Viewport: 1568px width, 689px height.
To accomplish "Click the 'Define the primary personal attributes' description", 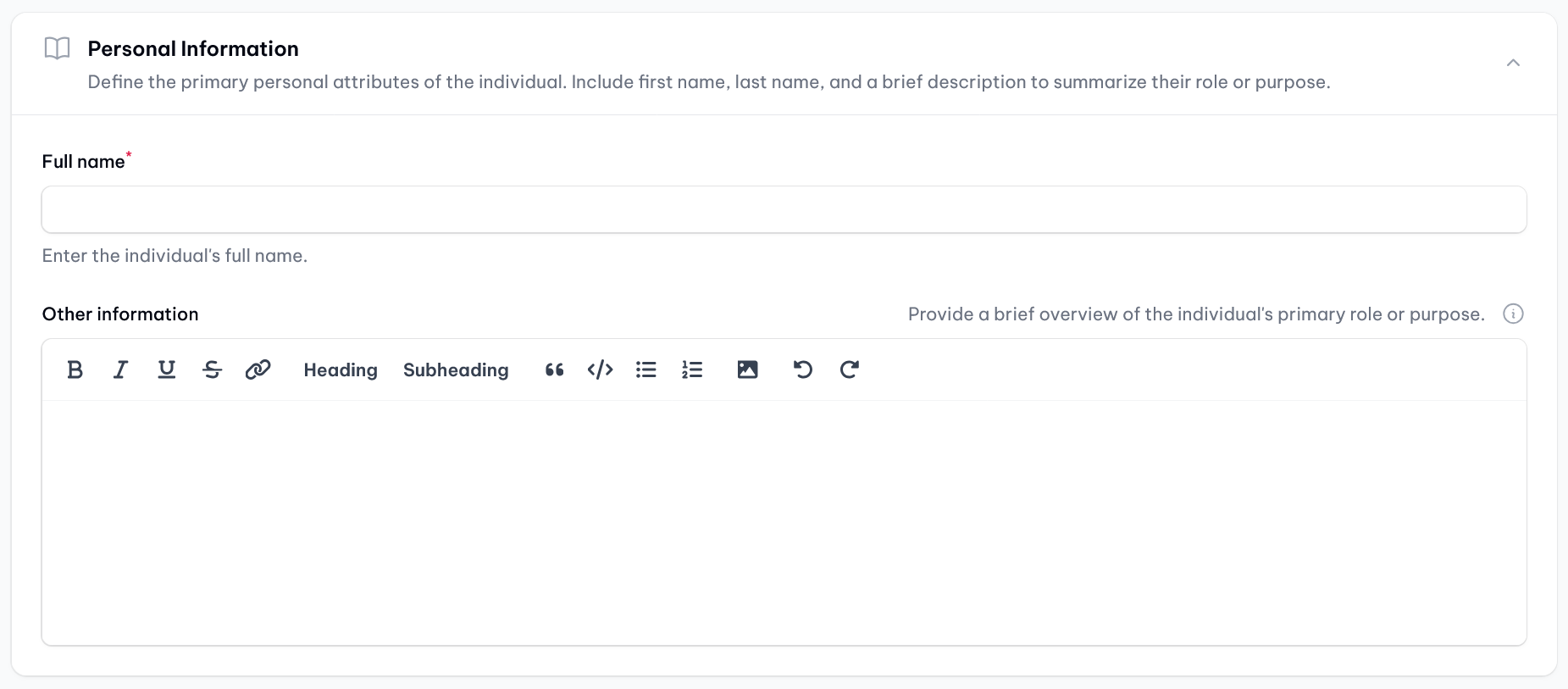I will point(709,82).
